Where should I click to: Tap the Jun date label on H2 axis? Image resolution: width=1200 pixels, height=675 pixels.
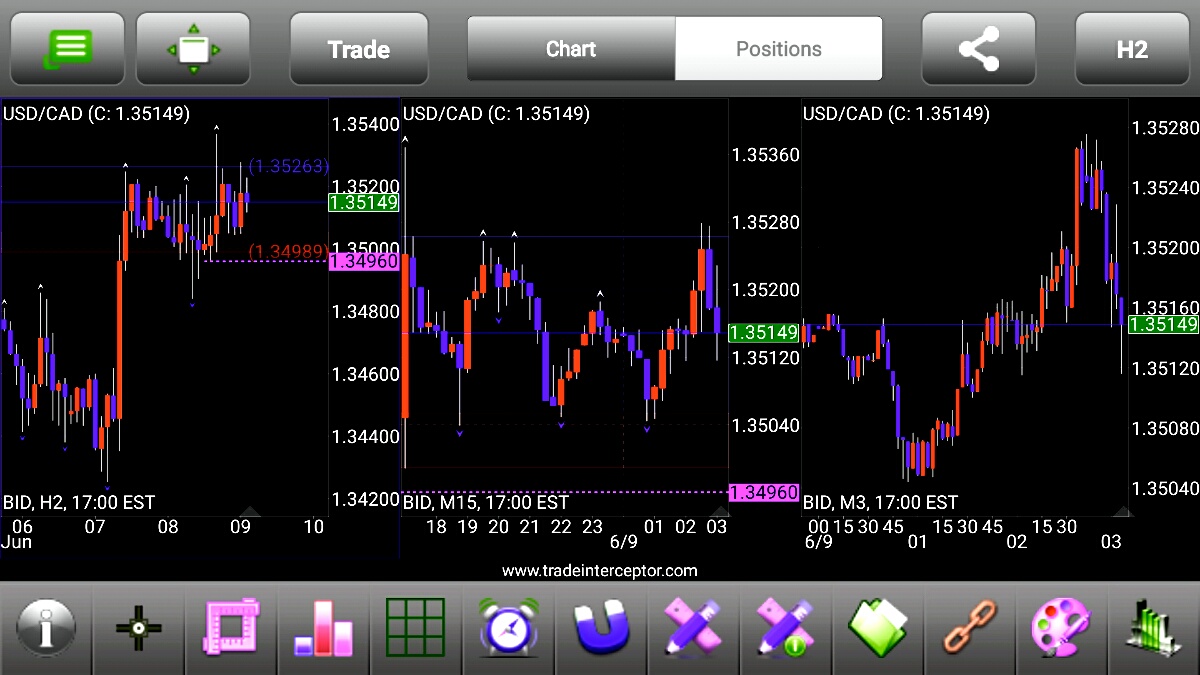point(16,541)
